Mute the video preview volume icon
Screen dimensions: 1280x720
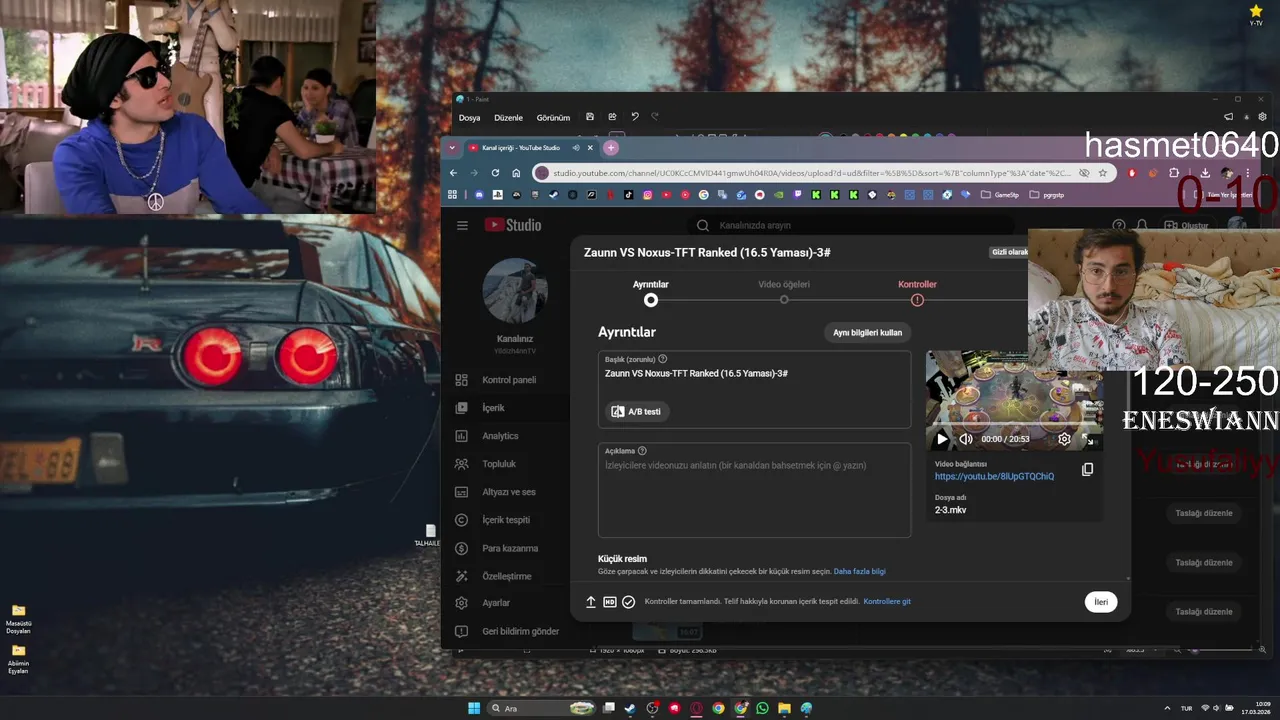966,439
